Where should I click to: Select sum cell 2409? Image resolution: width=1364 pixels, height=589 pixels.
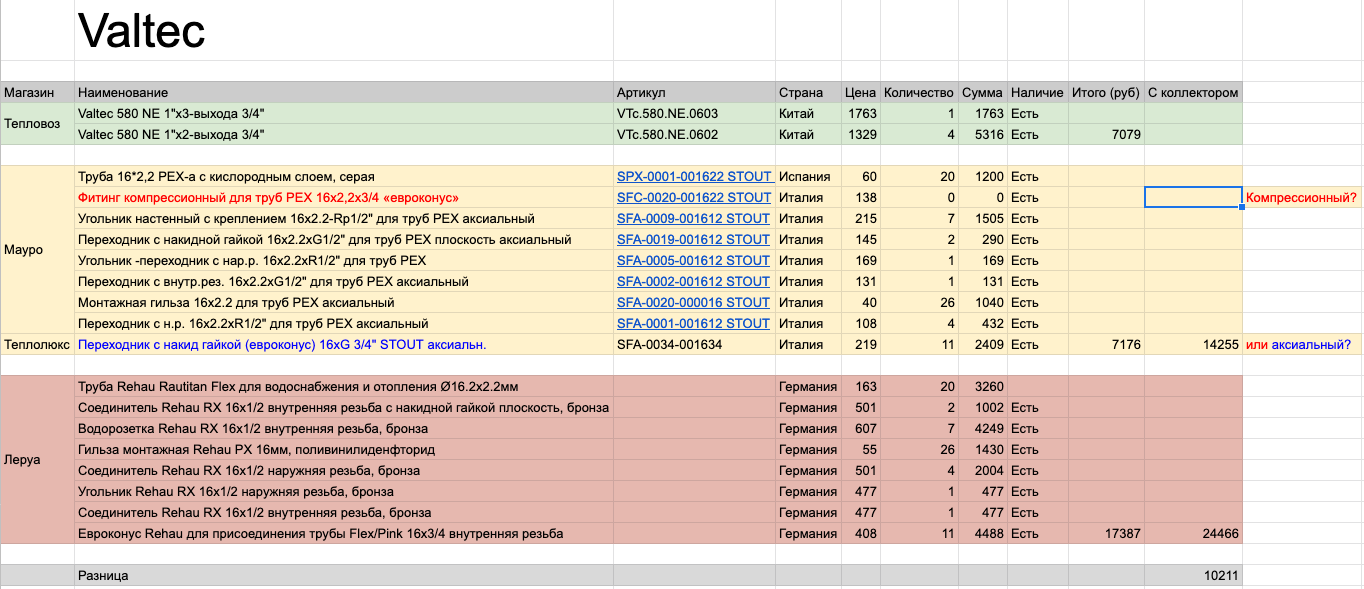click(983, 344)
